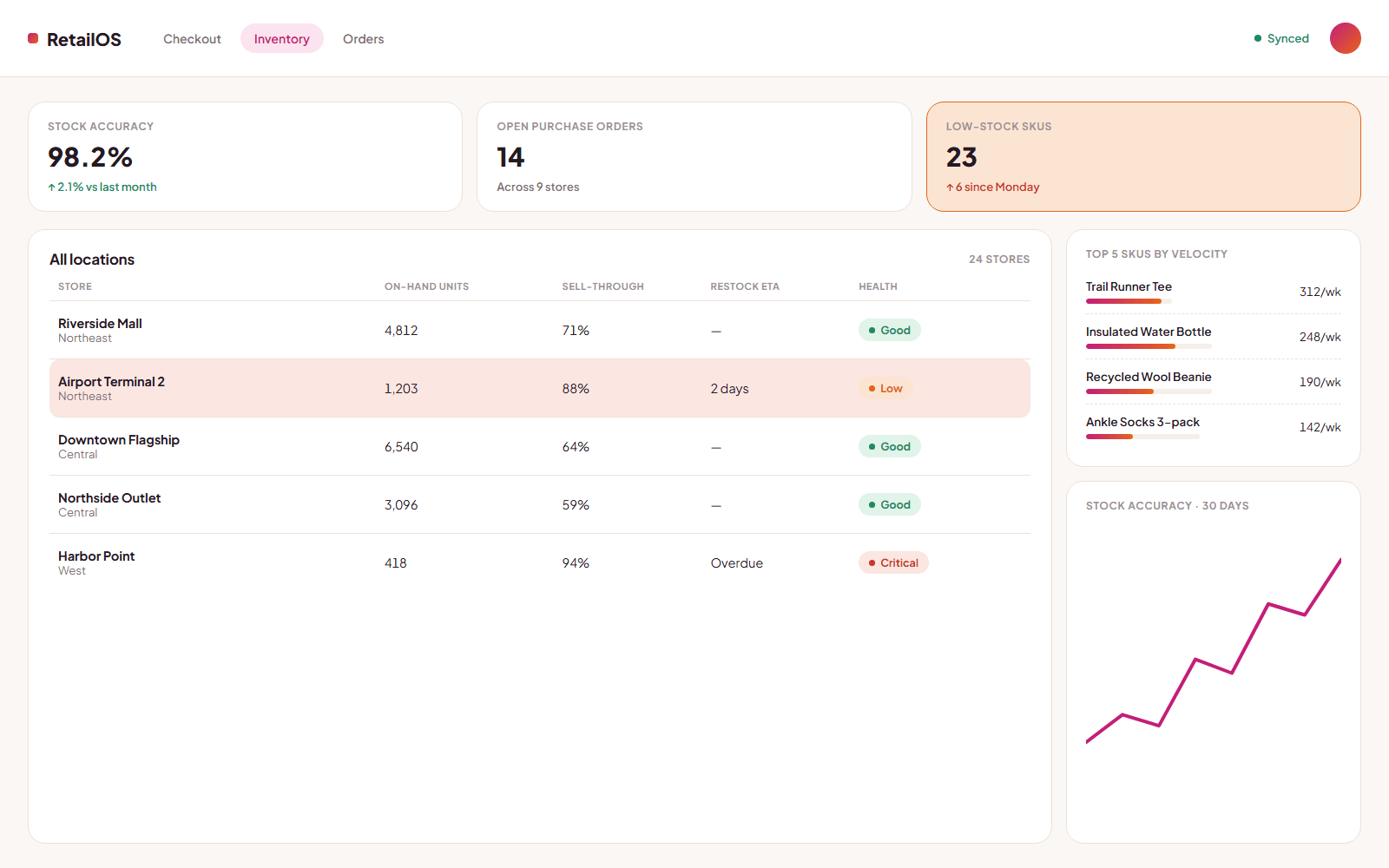The height and width of the screenshot is (868, 1389).
Task: Click the All locations heading
Action: pyautogui.click(x=92, y=260)
